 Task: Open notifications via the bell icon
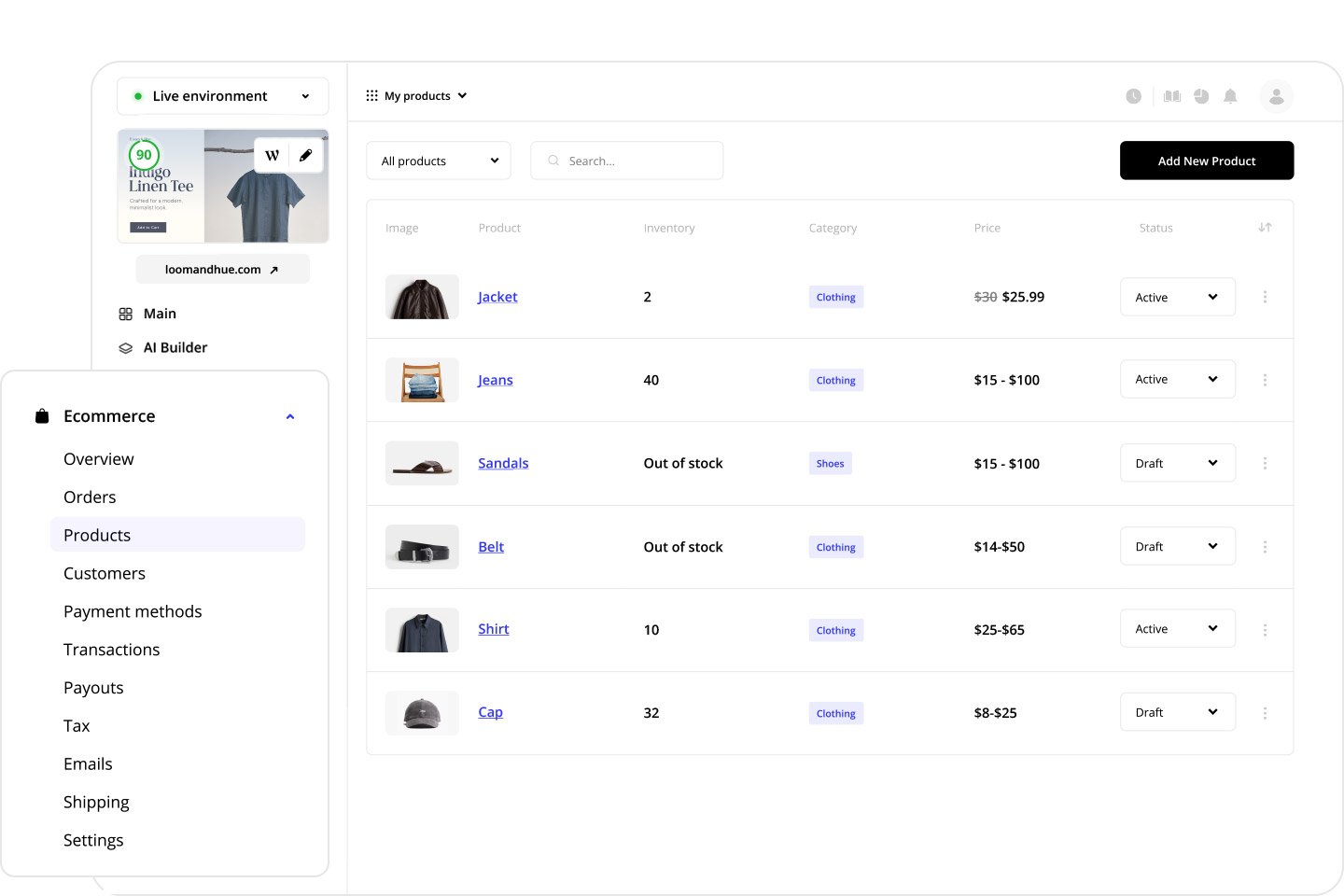coord(1230,96)
